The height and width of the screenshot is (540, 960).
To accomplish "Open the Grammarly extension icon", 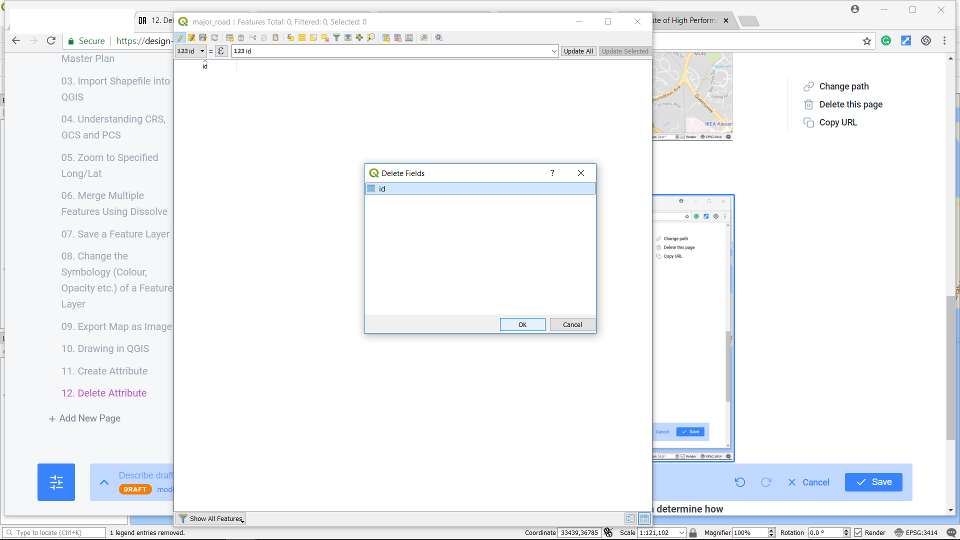I will coord(886,41).
